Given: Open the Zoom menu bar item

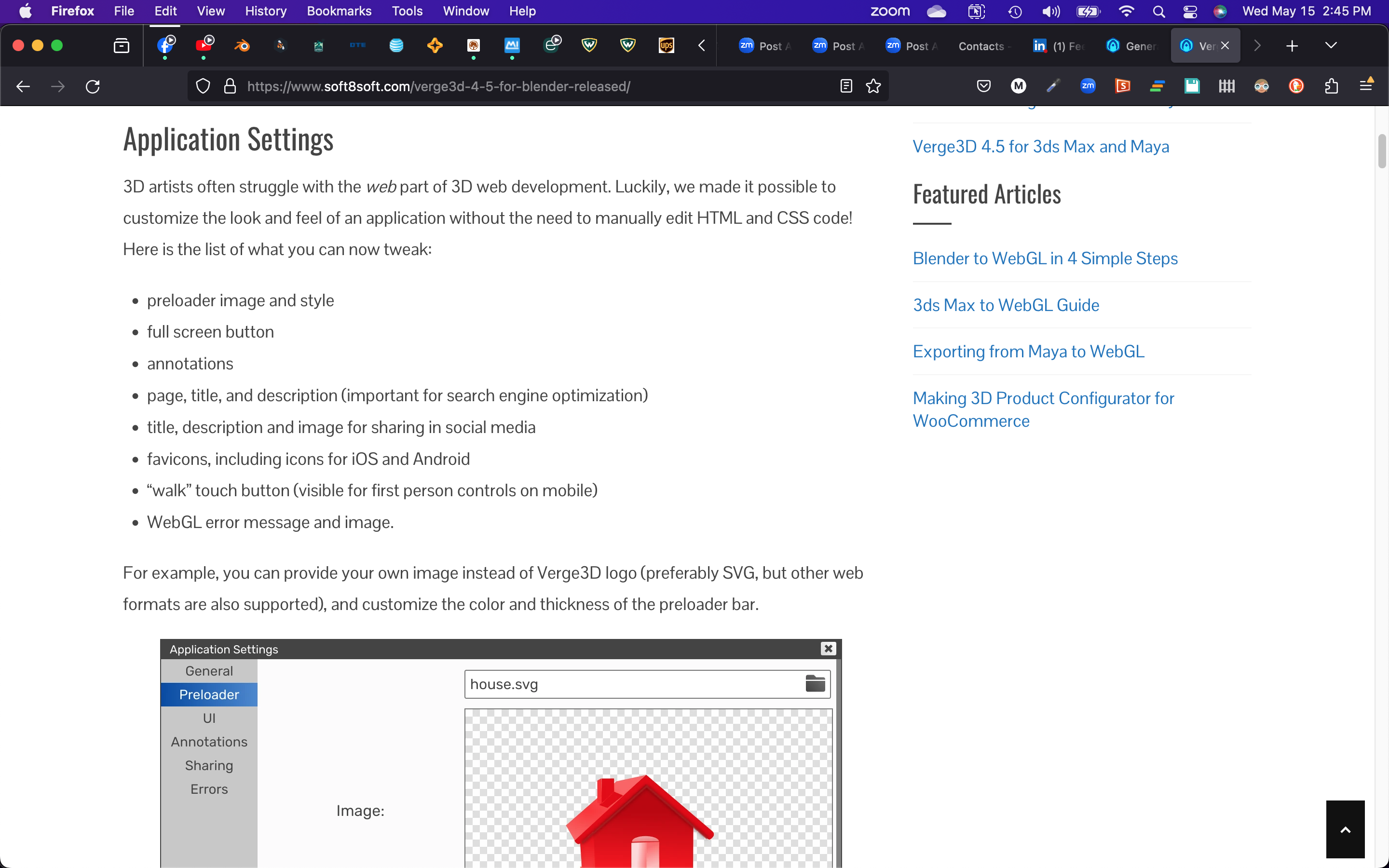Looking at the screenshot, I should click(x=890, y=12).
